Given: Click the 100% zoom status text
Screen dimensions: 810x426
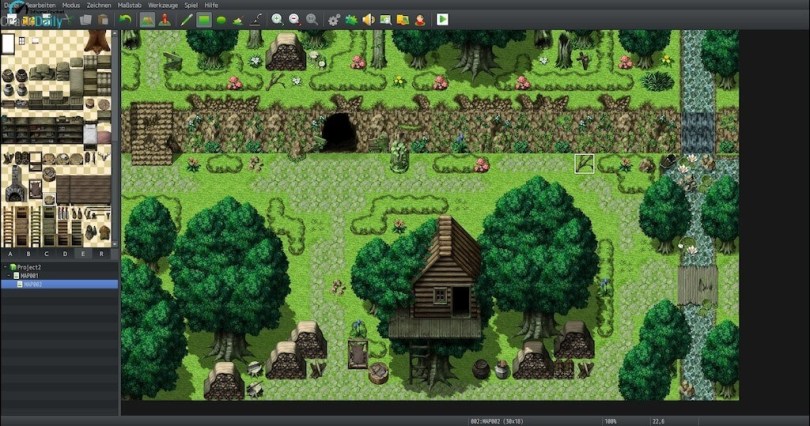Looking at the screenshot, I should (x=610, y=421).
